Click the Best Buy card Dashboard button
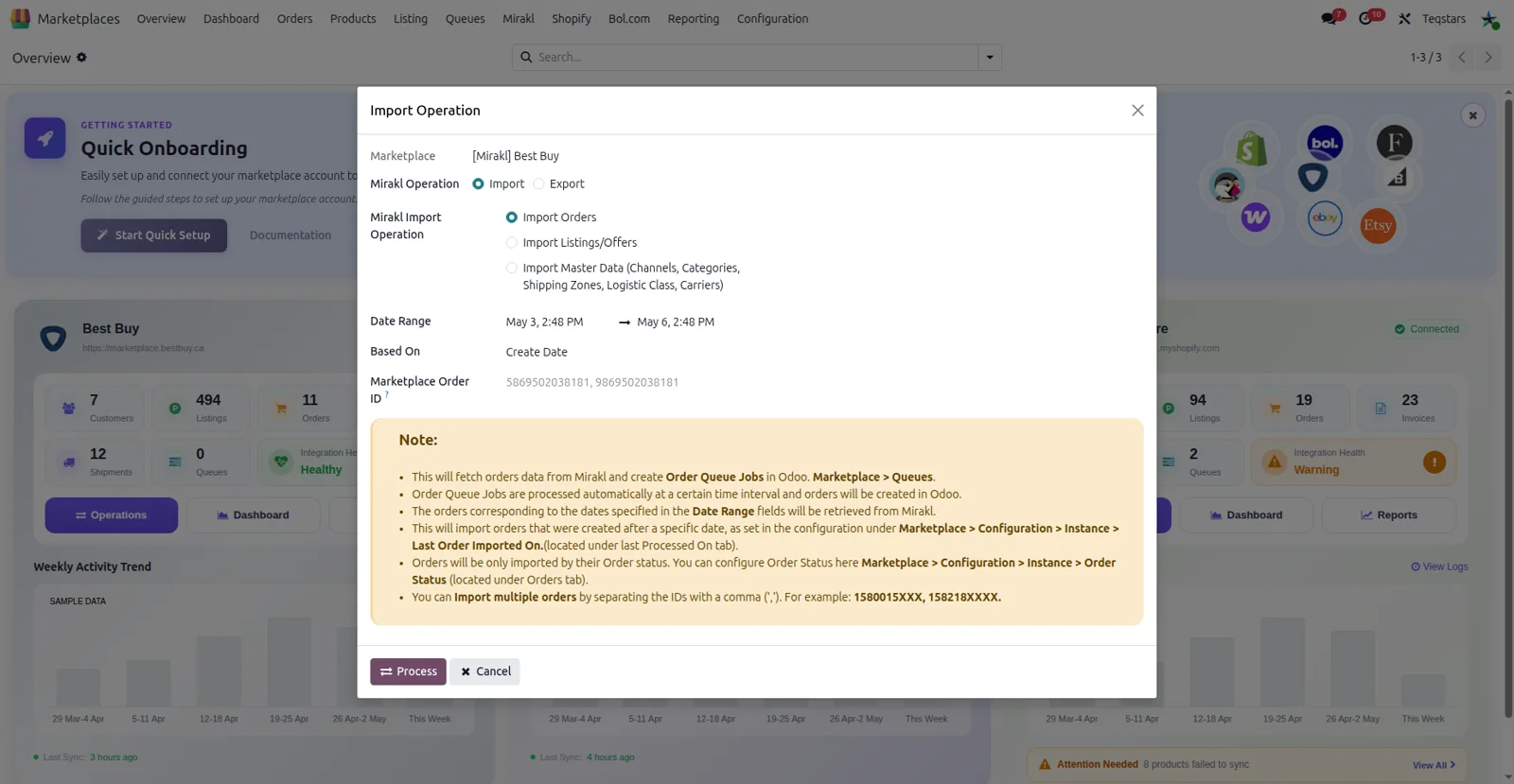The height and width of the screenshot is (784, 1514). 253,515
